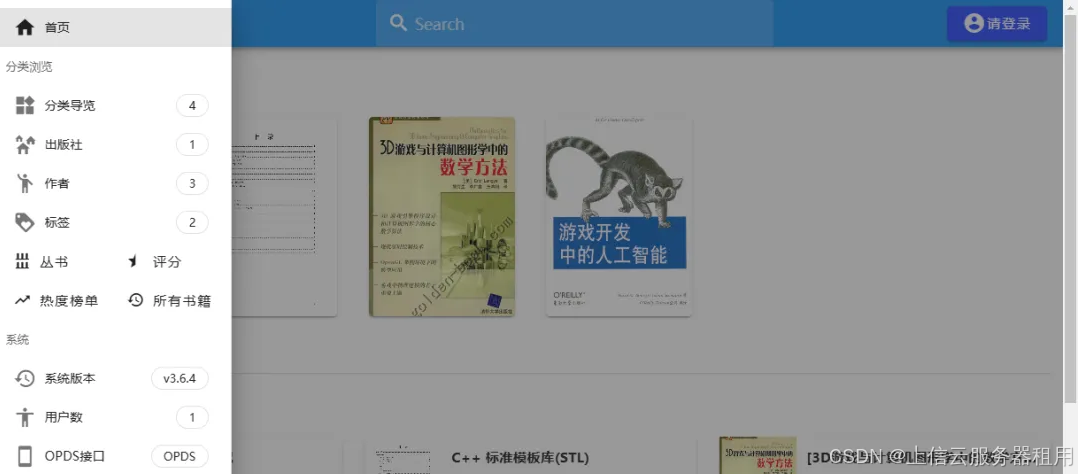
Task: Click the 丛书 series icon
Action: coord(23,261)
